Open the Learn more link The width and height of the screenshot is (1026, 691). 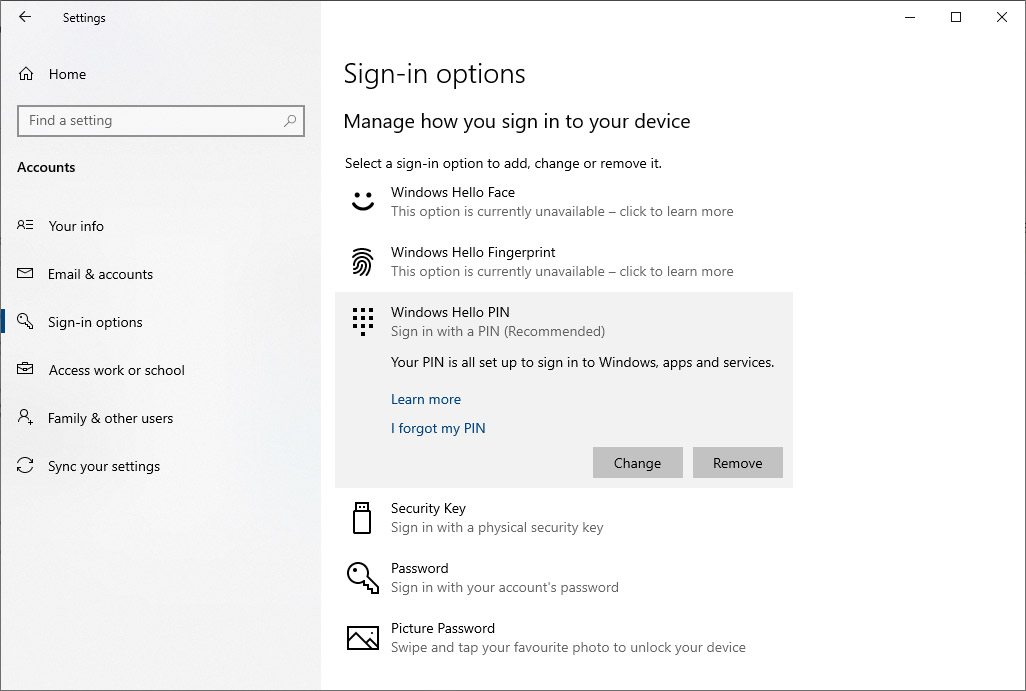click(x=425, y=399)
